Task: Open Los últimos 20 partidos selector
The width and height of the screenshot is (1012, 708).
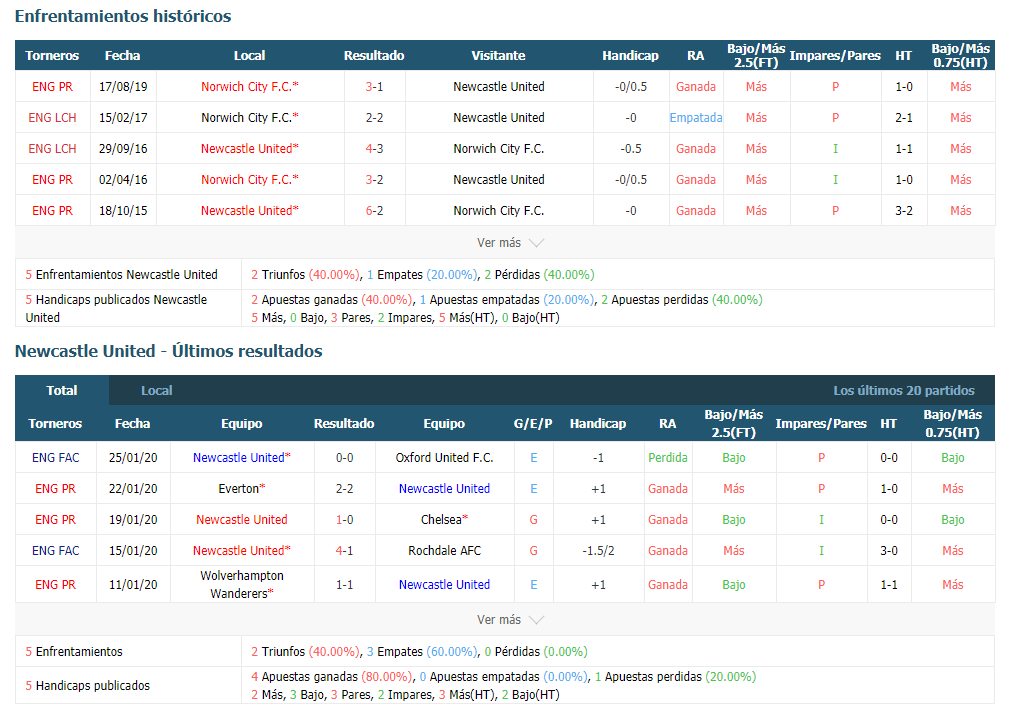Action: [x=904, y=390]
